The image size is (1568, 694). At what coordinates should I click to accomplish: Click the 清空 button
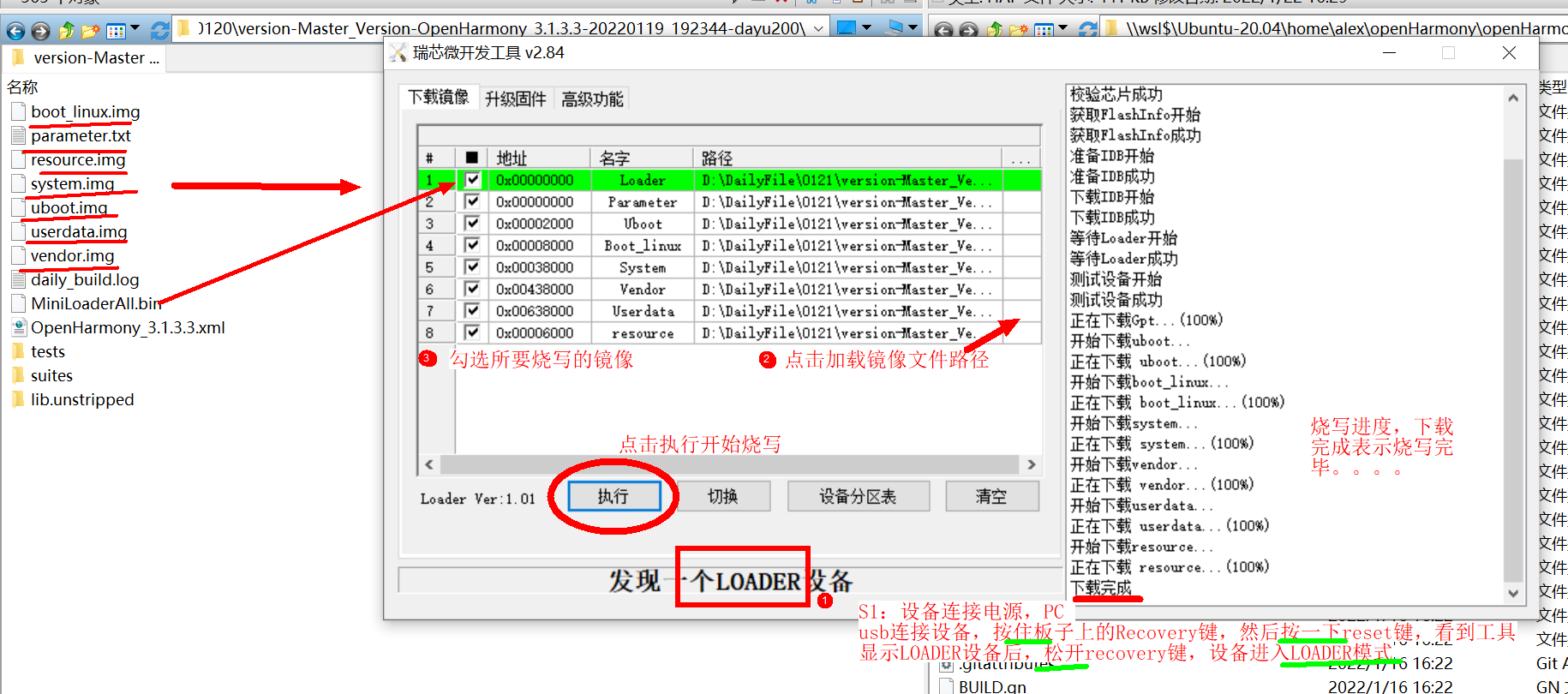coord(991,496)
